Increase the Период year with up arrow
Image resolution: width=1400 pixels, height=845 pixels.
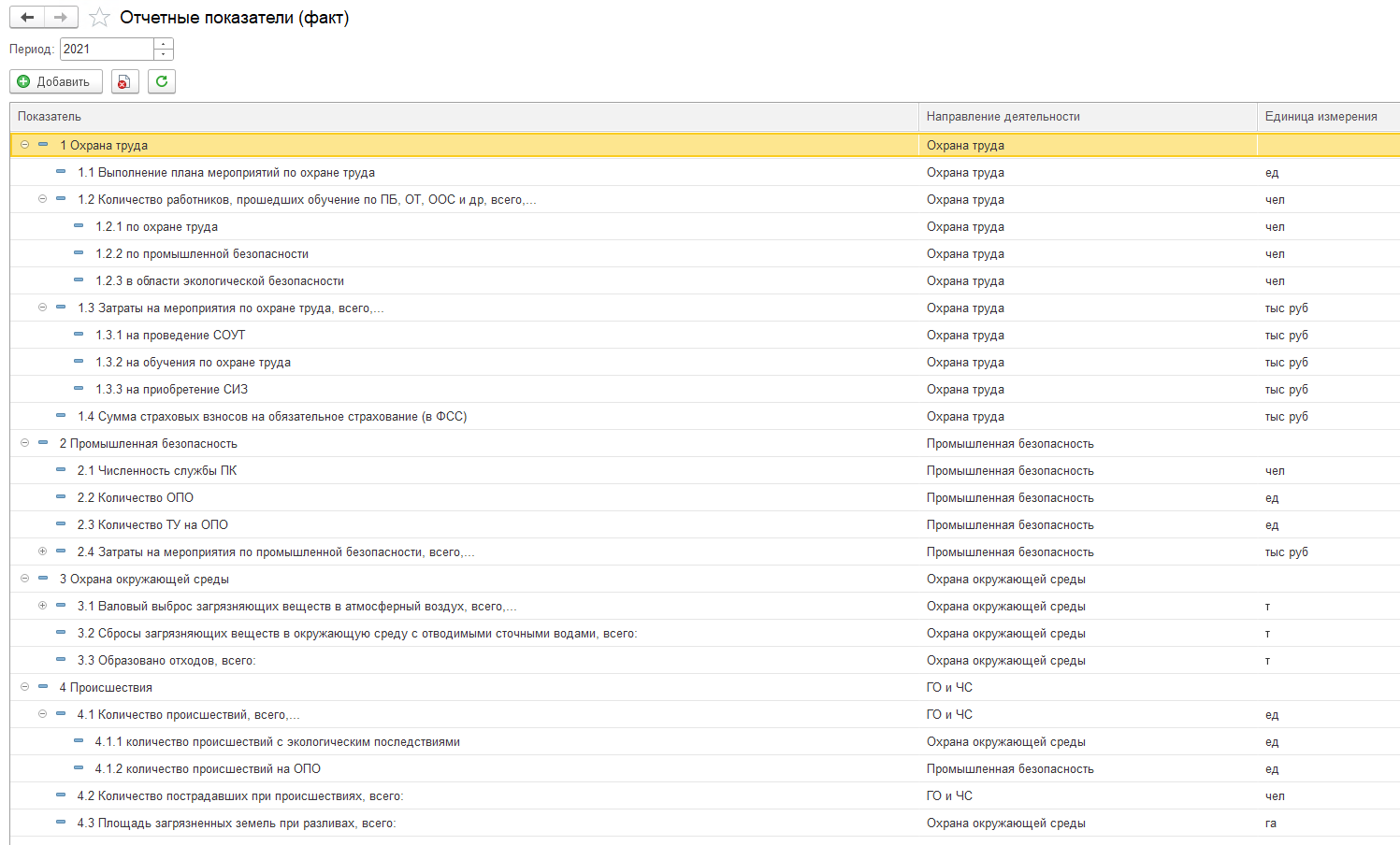(x=164, y=44)
